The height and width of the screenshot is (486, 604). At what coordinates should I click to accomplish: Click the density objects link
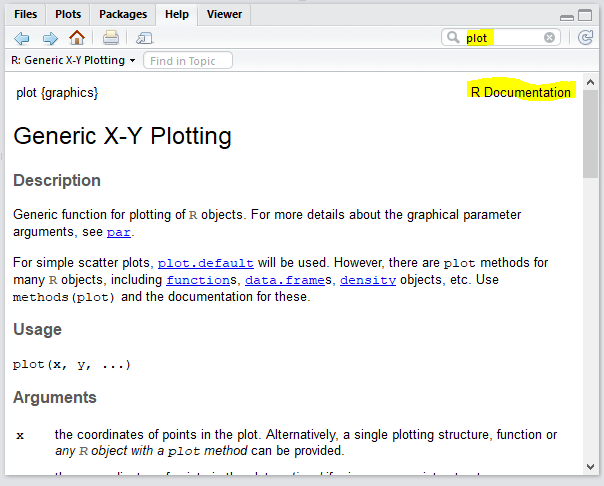[x=368, y=280]
